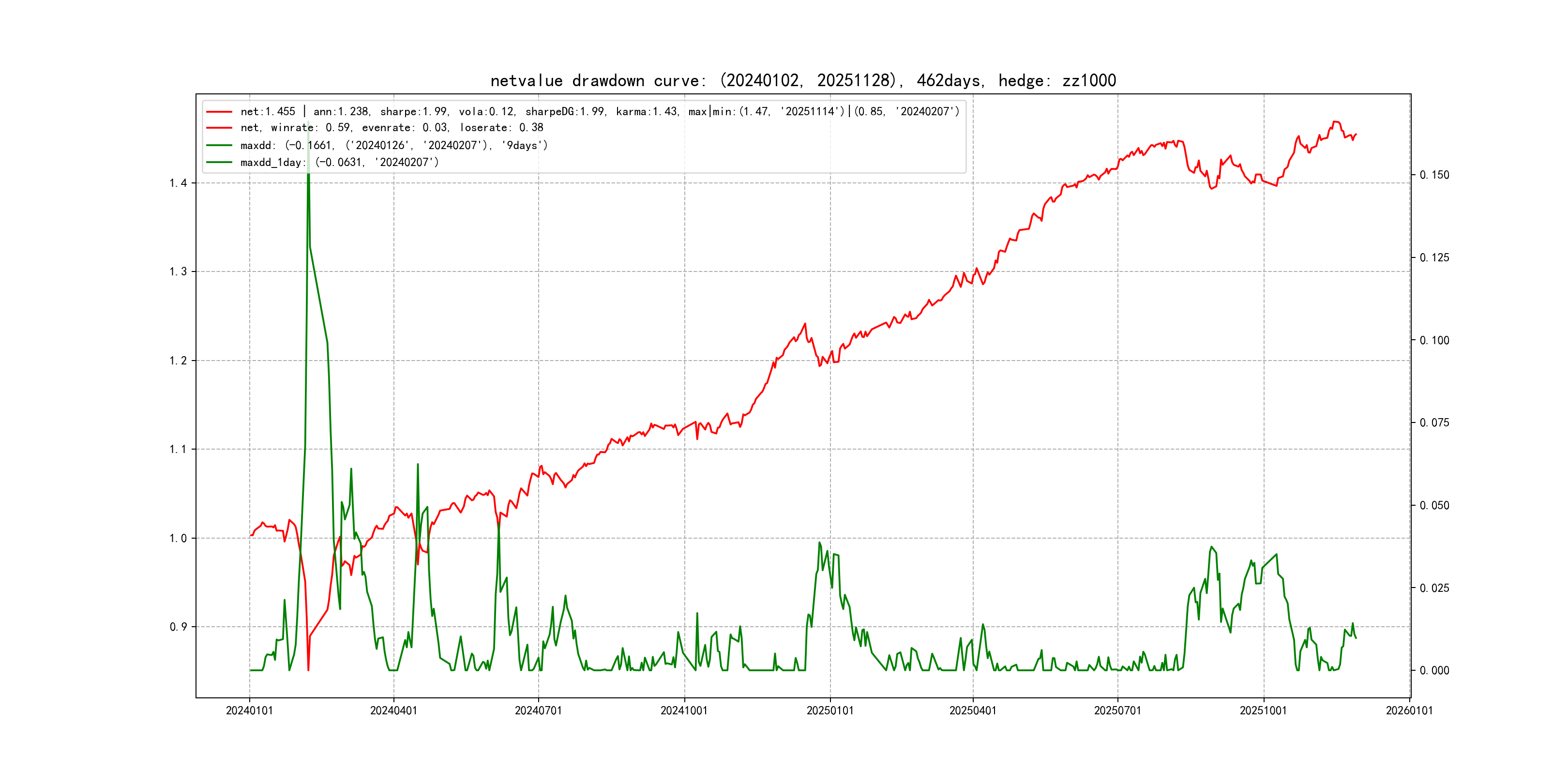This screenshot has width=1568, height=784.
Task: Select legend text showing winrate: 0.59
Action: (392, 128)
